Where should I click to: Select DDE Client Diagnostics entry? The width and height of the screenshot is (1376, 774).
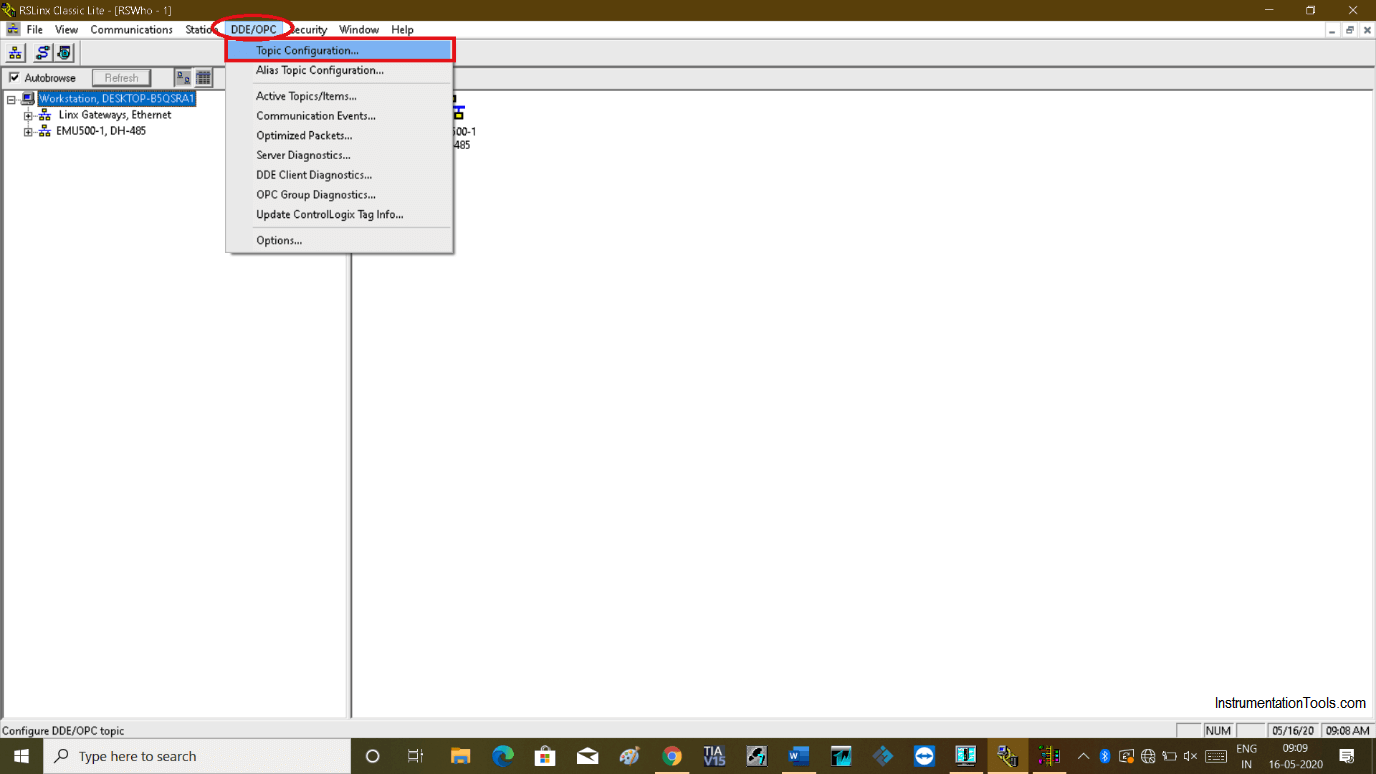click(340, 175)
